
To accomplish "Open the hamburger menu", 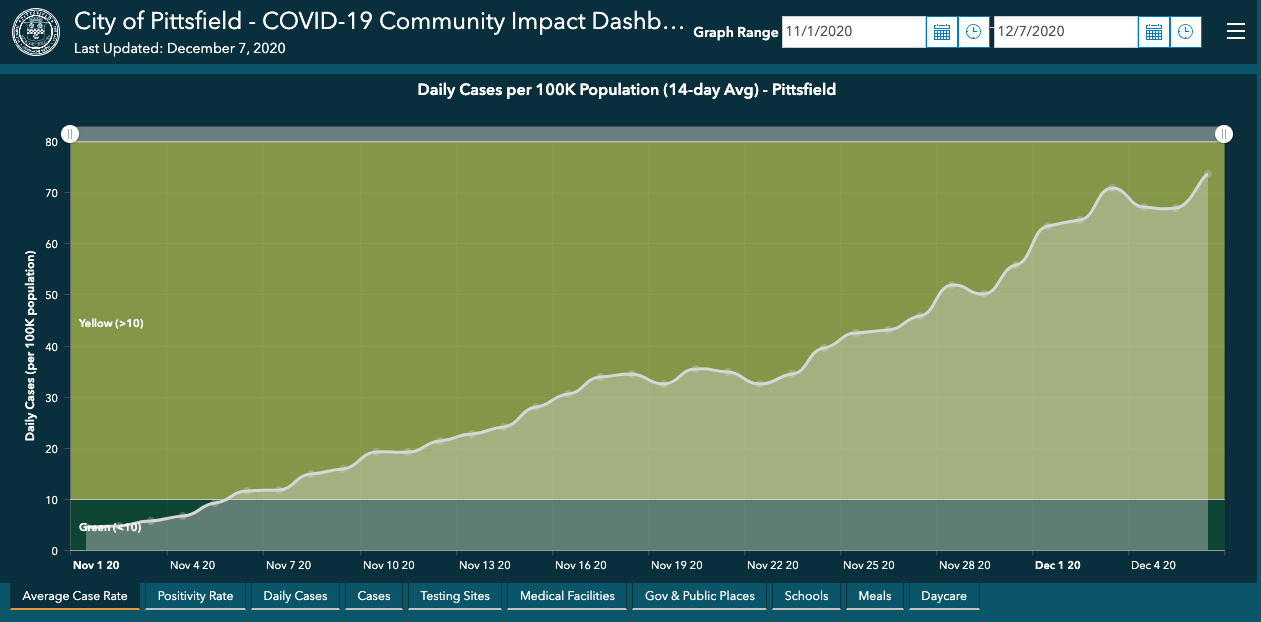I will click(x=1236, y=32).
